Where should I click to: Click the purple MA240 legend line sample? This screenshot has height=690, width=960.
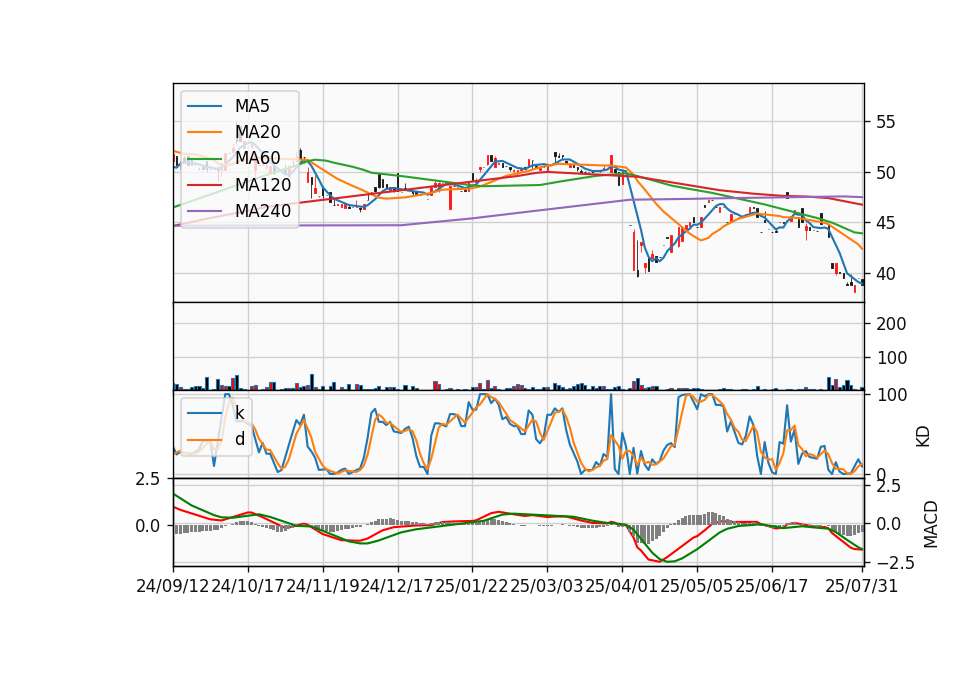point(204,211)
